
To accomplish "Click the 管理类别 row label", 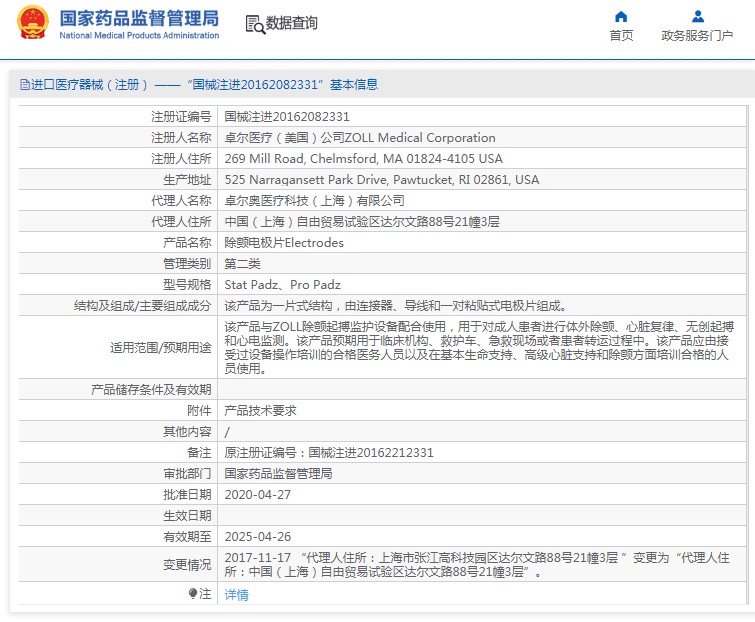I will (187, 264).
